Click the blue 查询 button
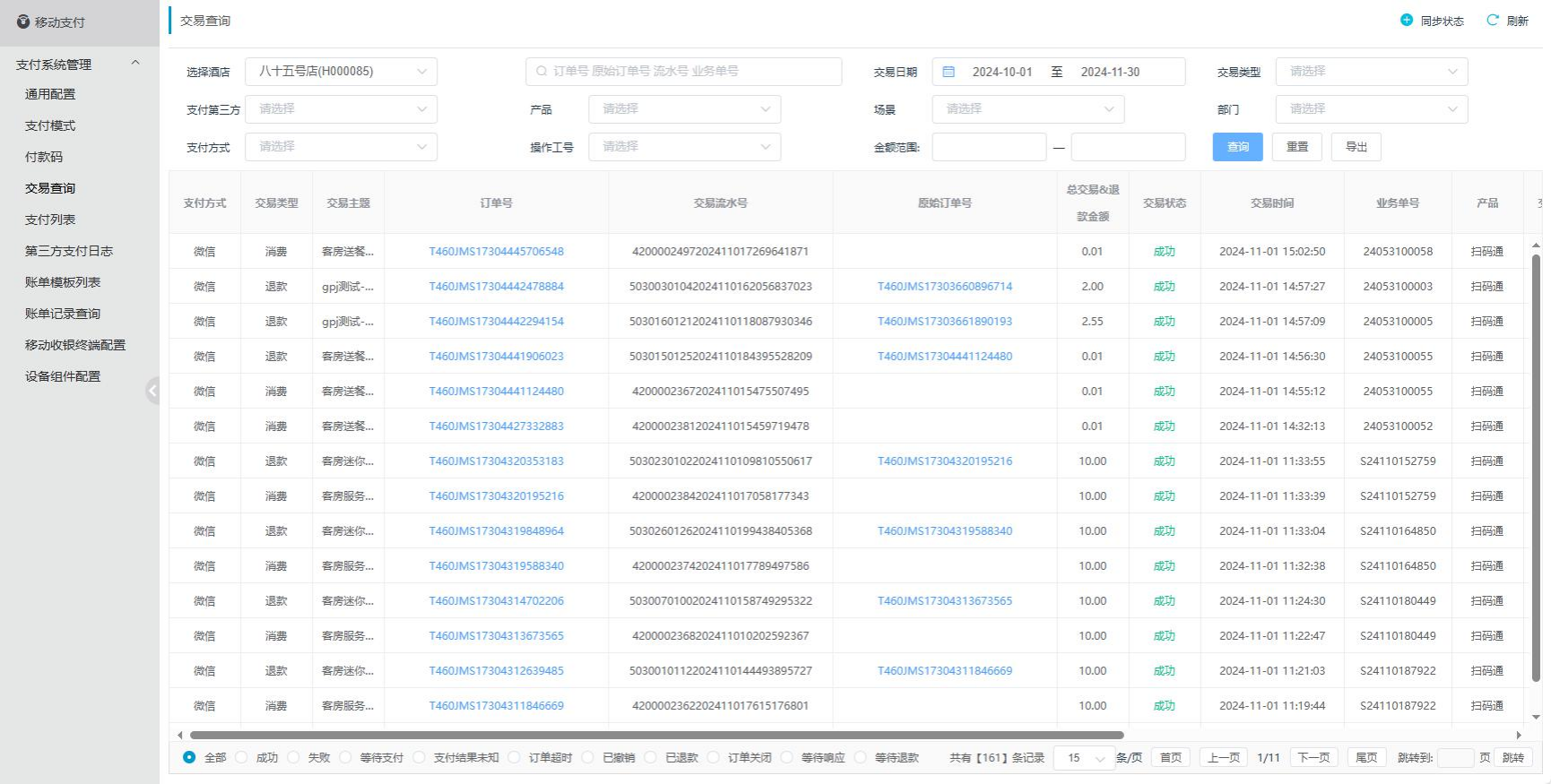 click(1237, 147)
